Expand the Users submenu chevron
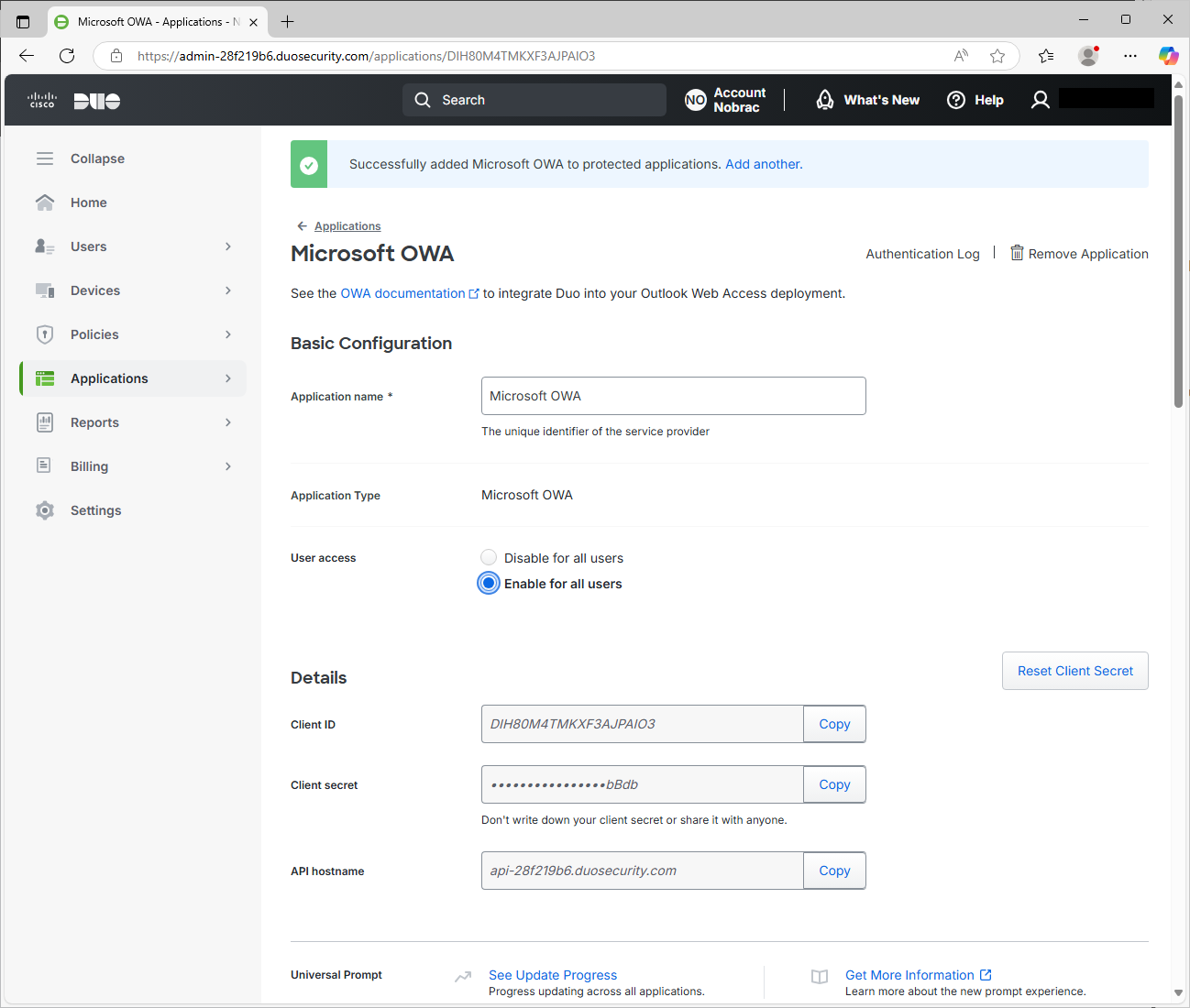1190x1008 pixels. click(228, 247)
